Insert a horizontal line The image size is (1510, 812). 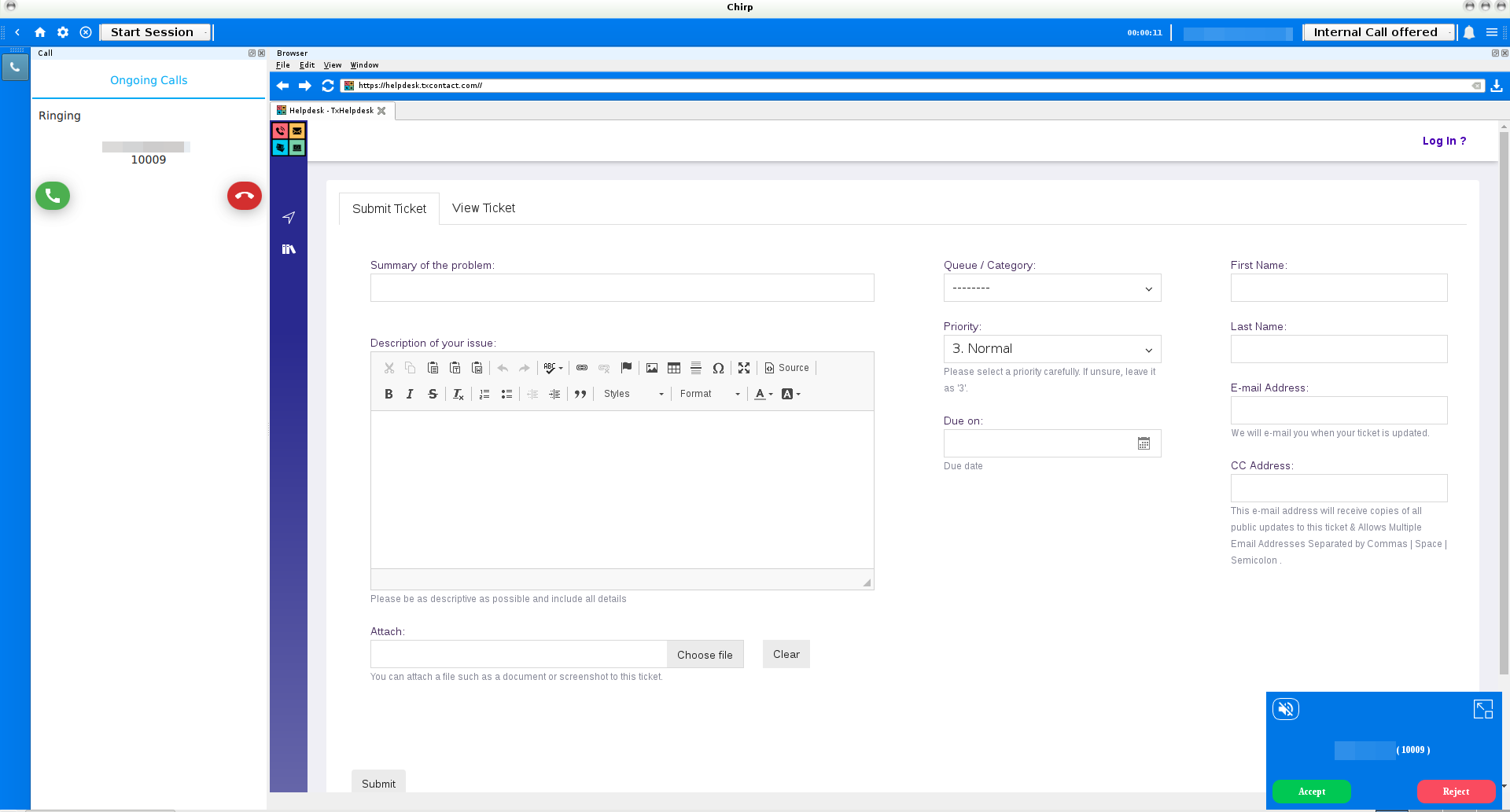click(696, 368)
